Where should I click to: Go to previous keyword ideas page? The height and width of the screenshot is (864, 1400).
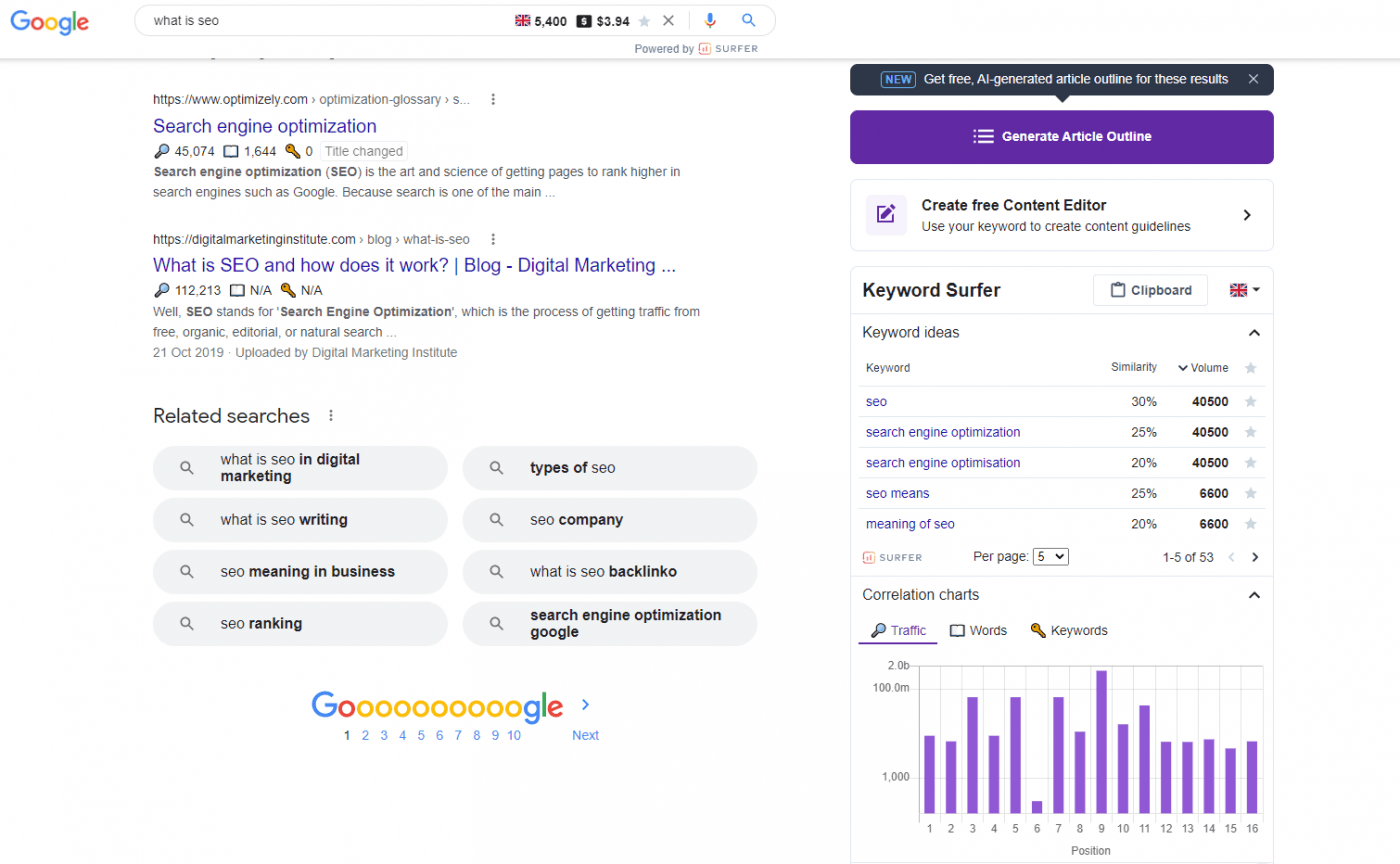coord(1231,557)
